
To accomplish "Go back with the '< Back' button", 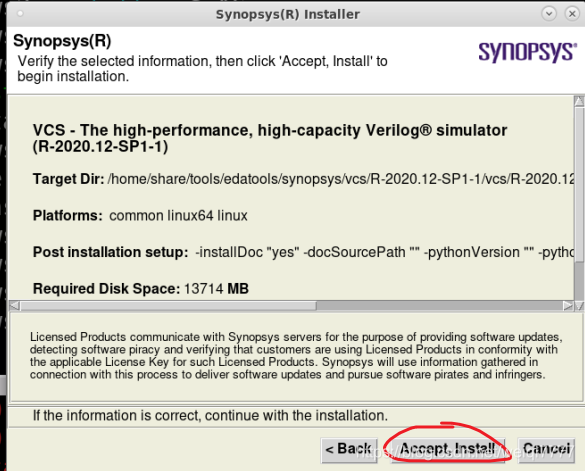I will click(x=349, y=450).
